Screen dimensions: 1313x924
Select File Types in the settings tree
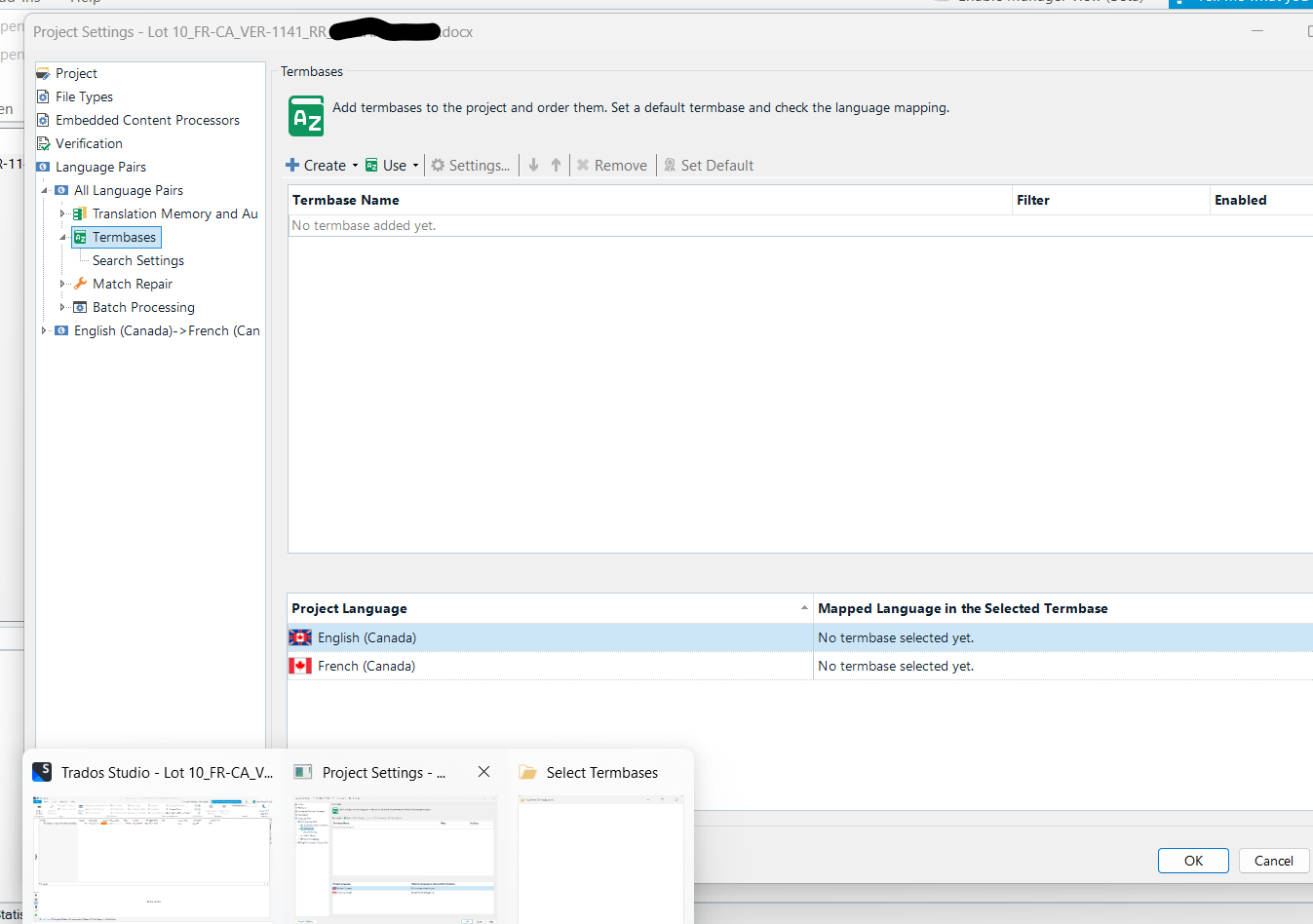(x=84, y=96)
